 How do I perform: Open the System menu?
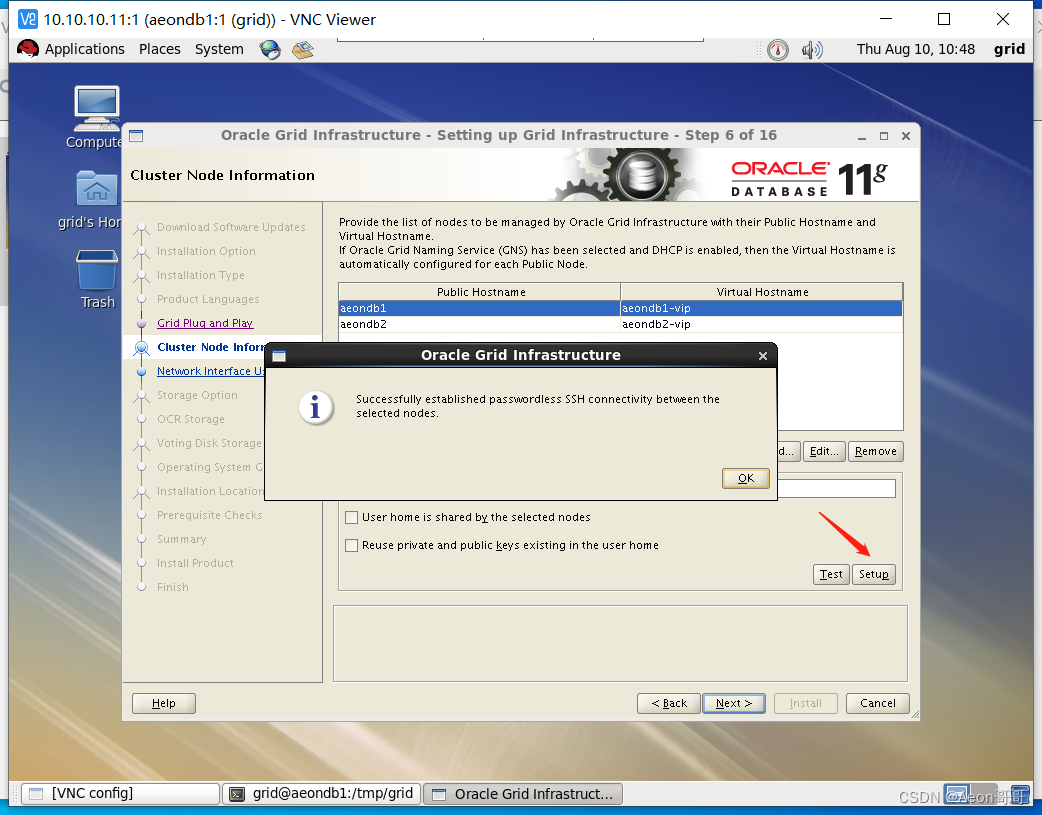[219, 48]
